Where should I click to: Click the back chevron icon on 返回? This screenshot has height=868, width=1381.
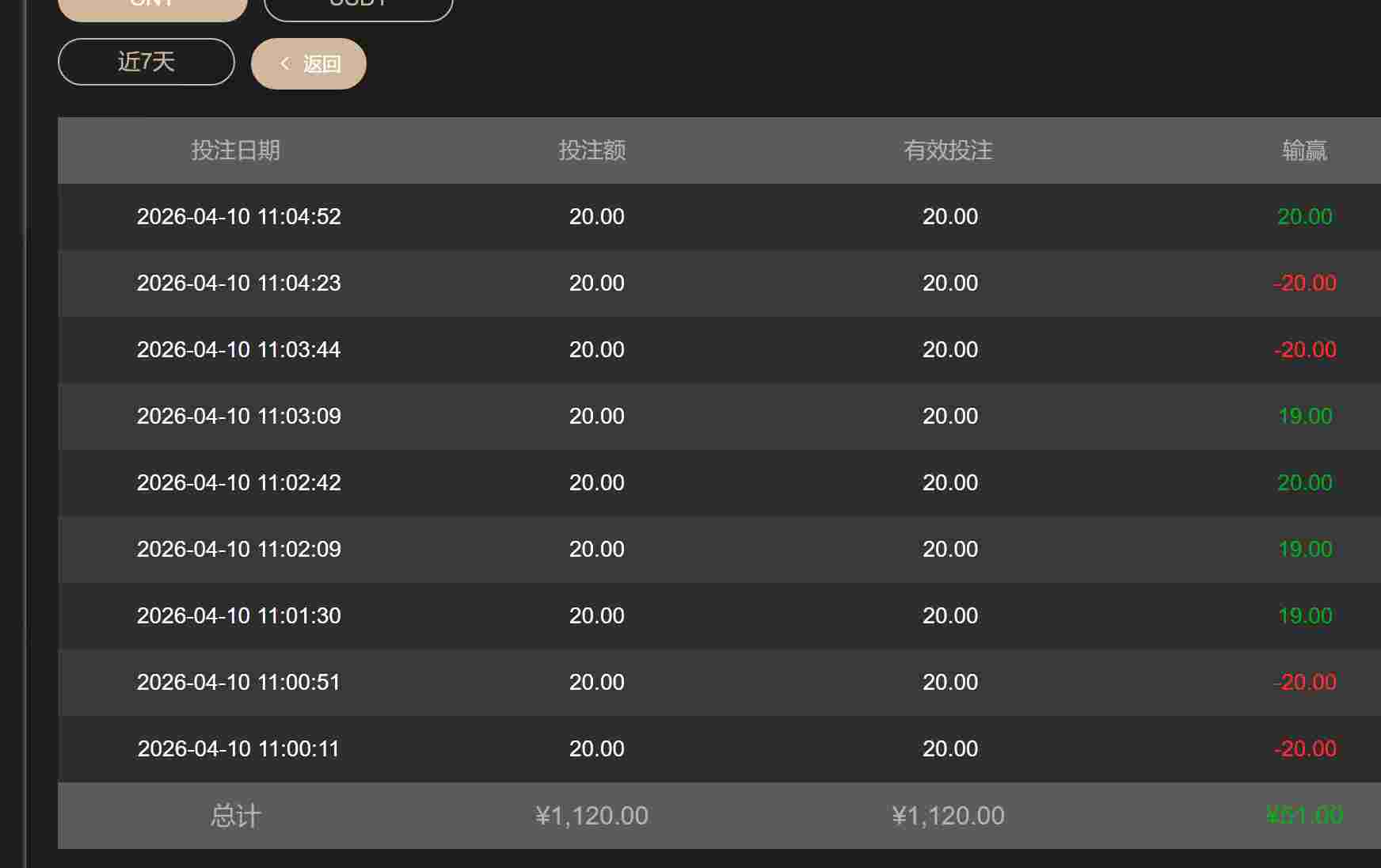point(285,63)
